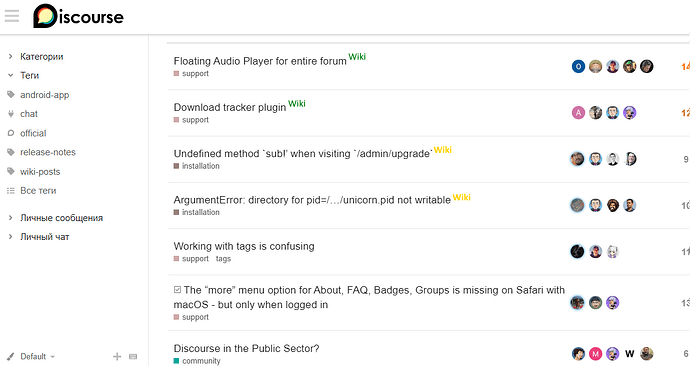Open the hamburger sidebar menu
690x366 pixels.
click(12, 16)
